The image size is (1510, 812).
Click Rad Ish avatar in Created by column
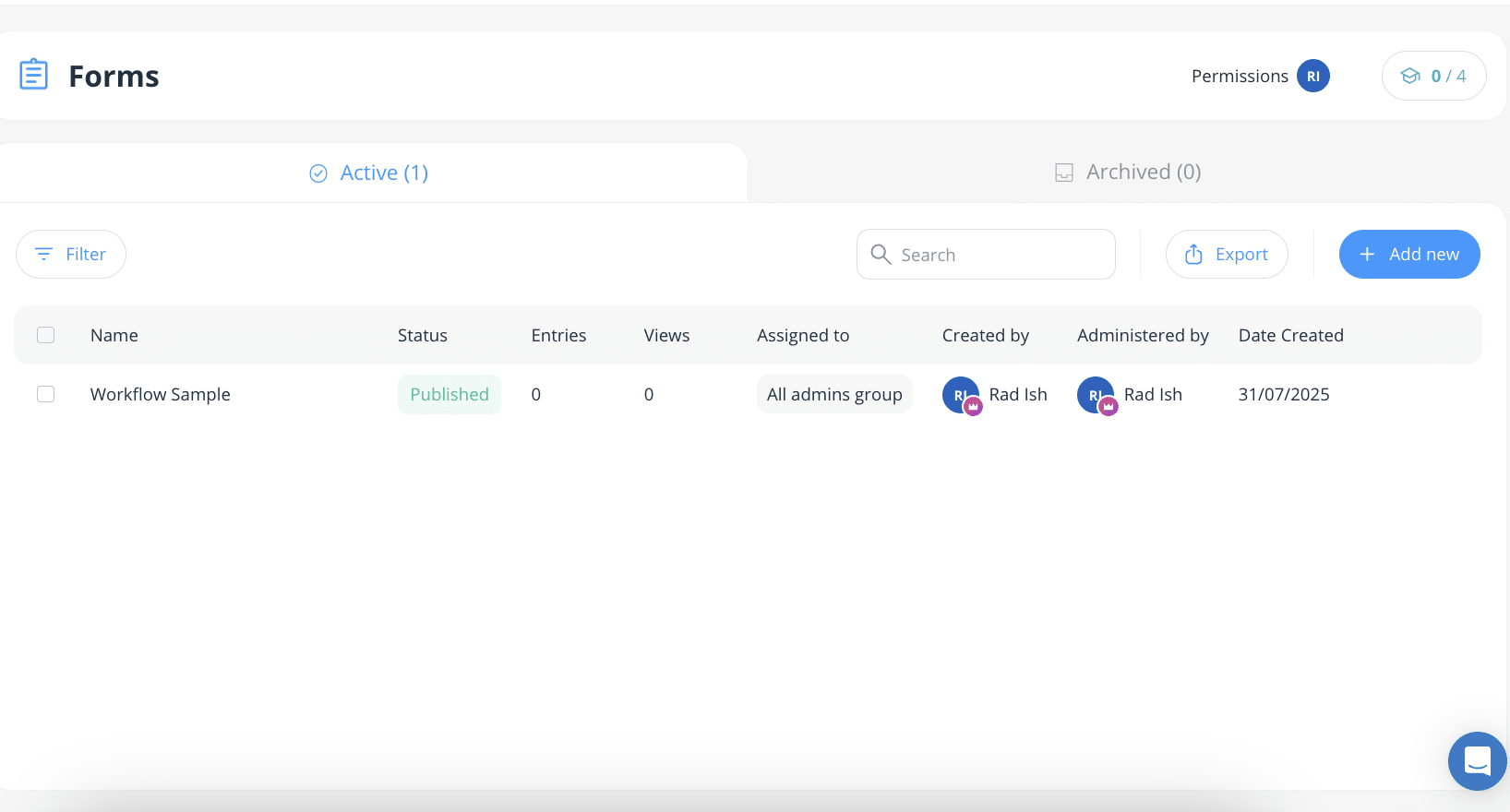[961, 395]
